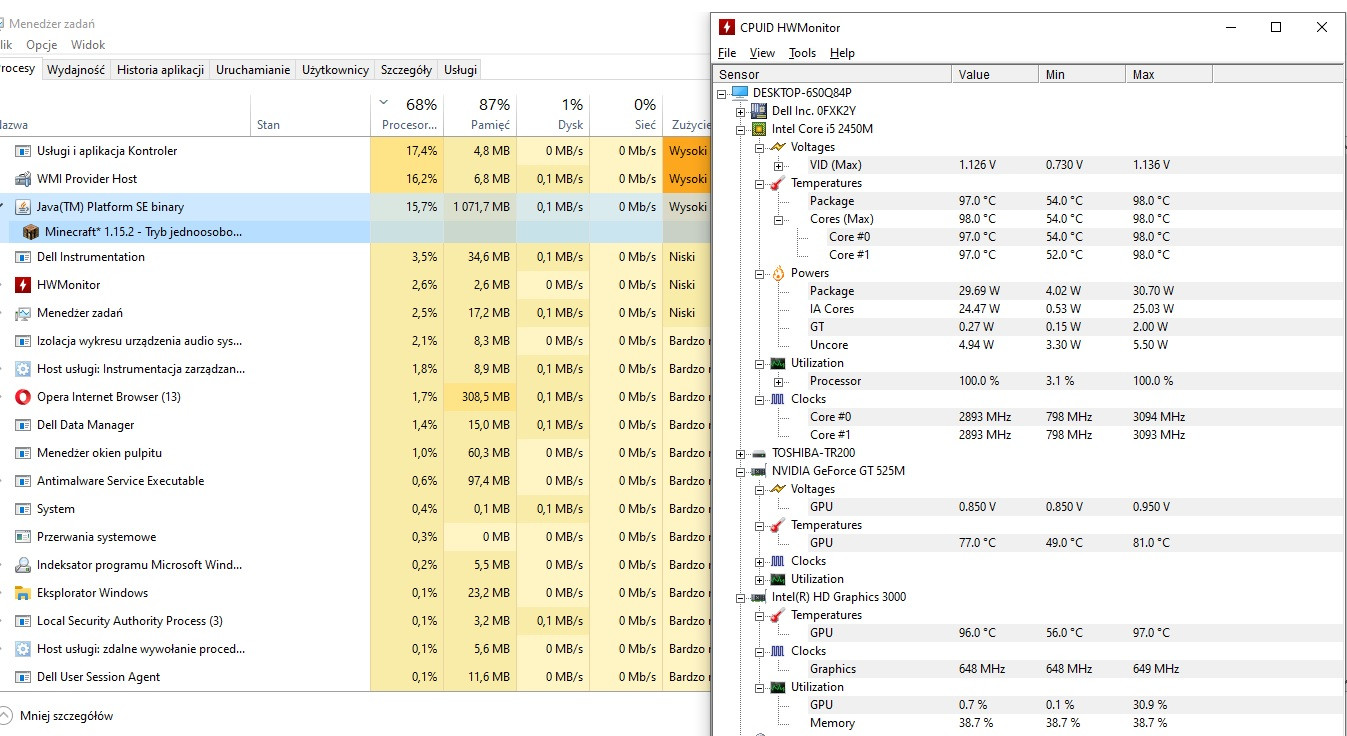Collapse the Intel HD Graphics 3000 node
Viewport: 1347px width, 736px height.
pyautogui.click(x=741, y=597)
